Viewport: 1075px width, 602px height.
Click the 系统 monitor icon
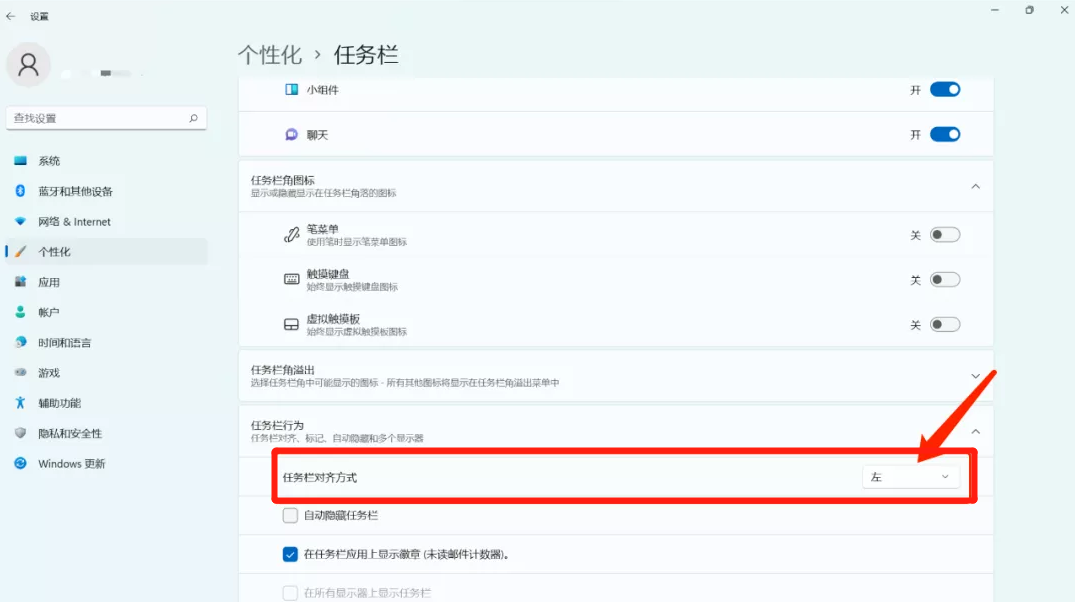21,160
